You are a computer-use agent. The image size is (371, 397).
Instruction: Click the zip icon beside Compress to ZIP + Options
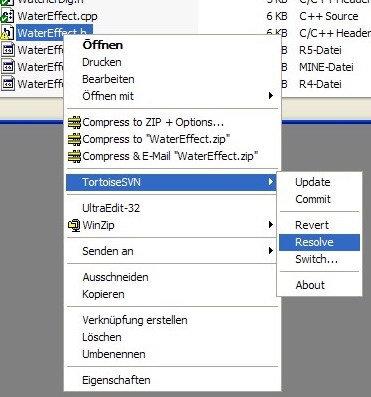coord(74,122)
